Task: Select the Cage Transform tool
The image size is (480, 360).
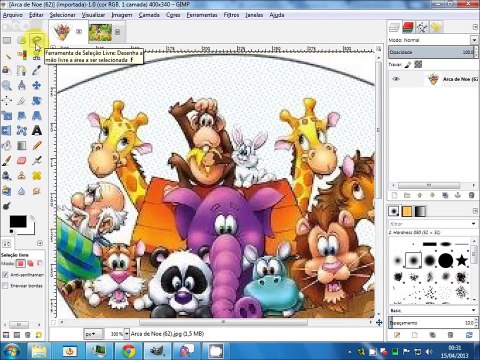Action: pyautogui.click(x=22, y=130)
